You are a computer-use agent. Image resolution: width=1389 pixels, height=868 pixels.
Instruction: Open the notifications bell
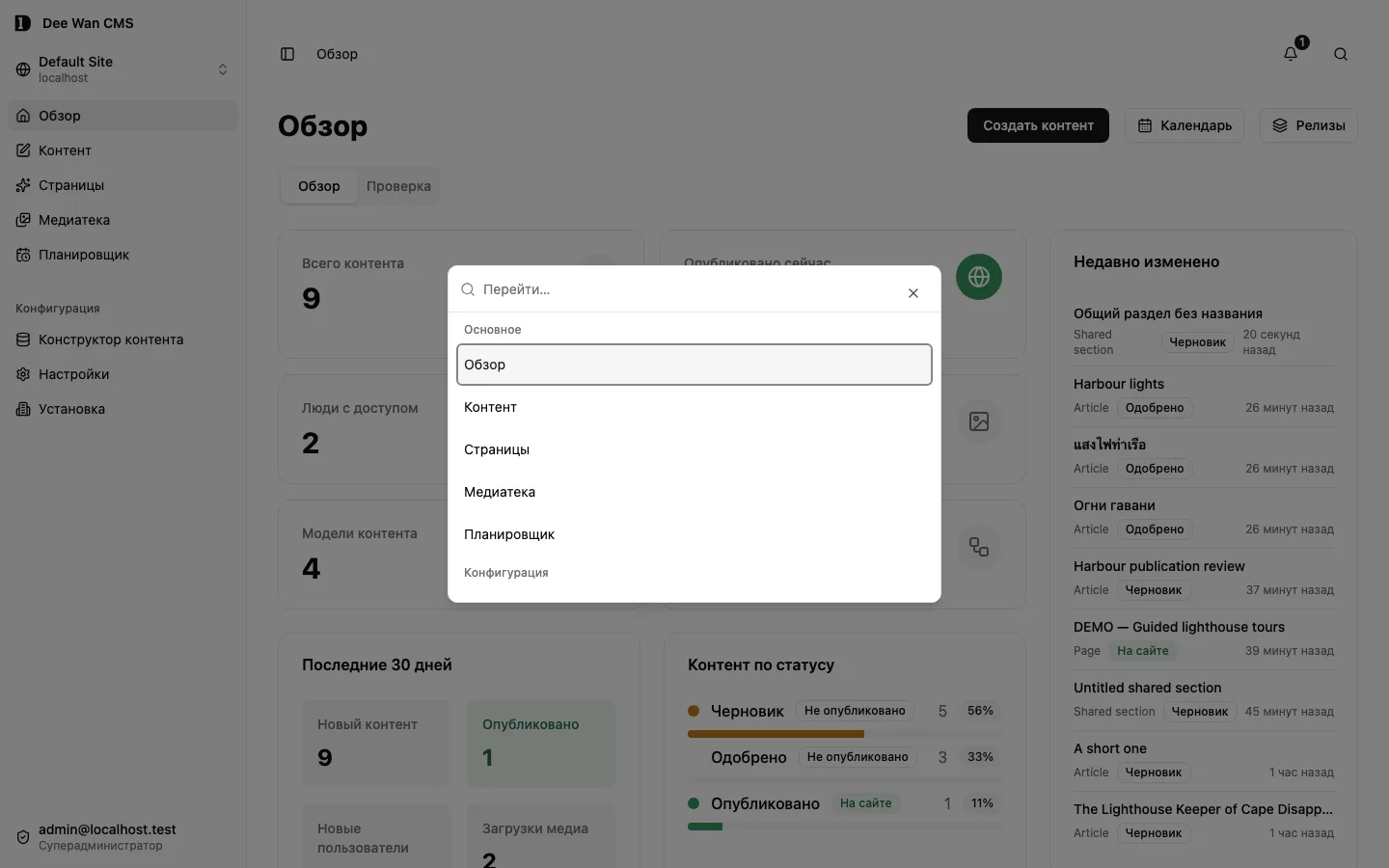coord(1291,54)
